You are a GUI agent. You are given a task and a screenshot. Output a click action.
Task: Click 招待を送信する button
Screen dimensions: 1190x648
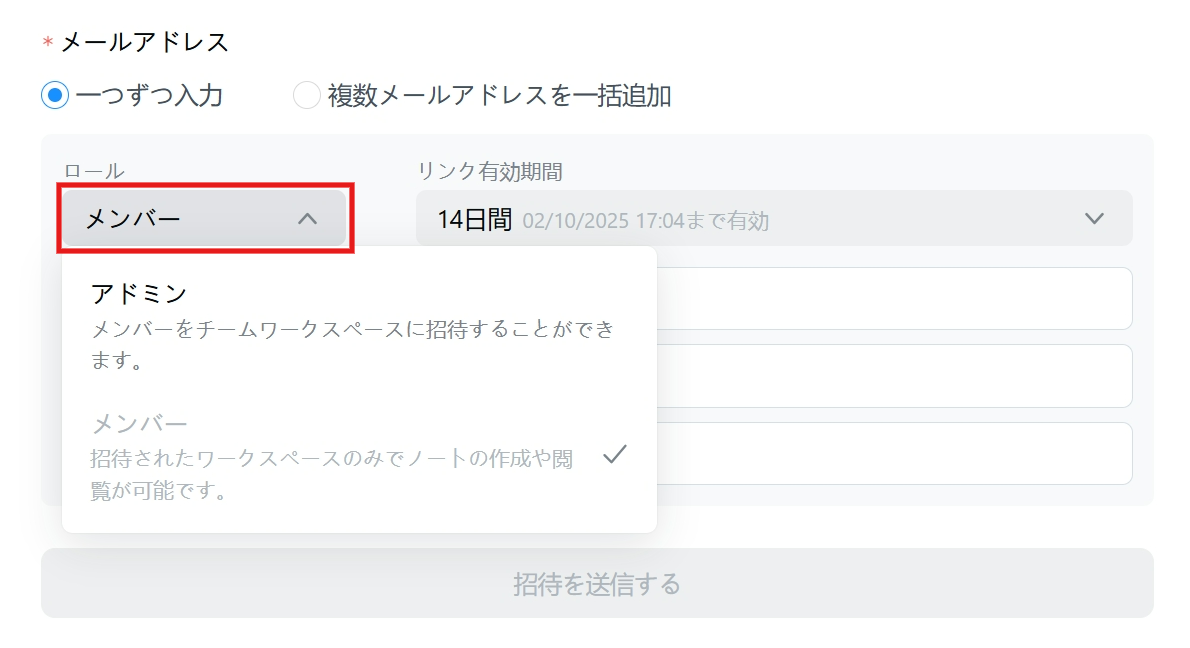[597, 584]
